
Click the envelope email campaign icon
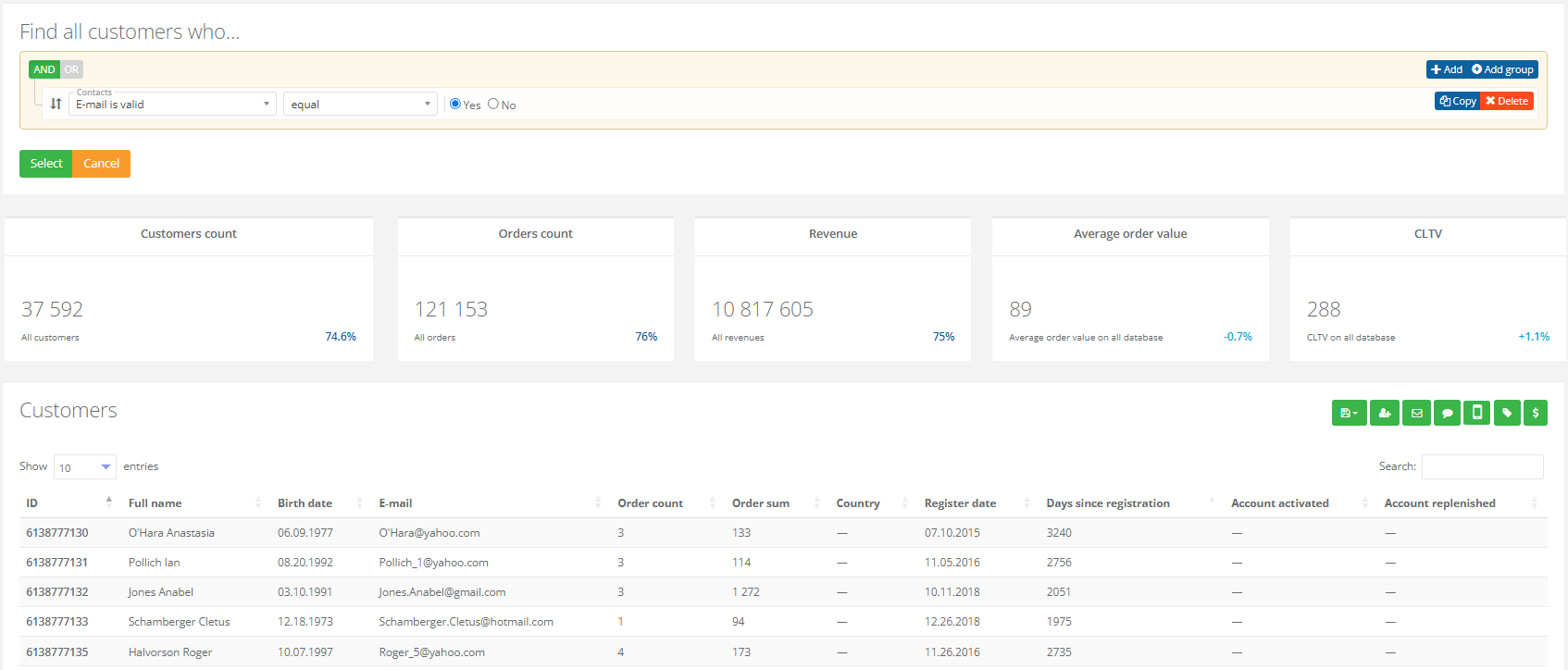1416,413
